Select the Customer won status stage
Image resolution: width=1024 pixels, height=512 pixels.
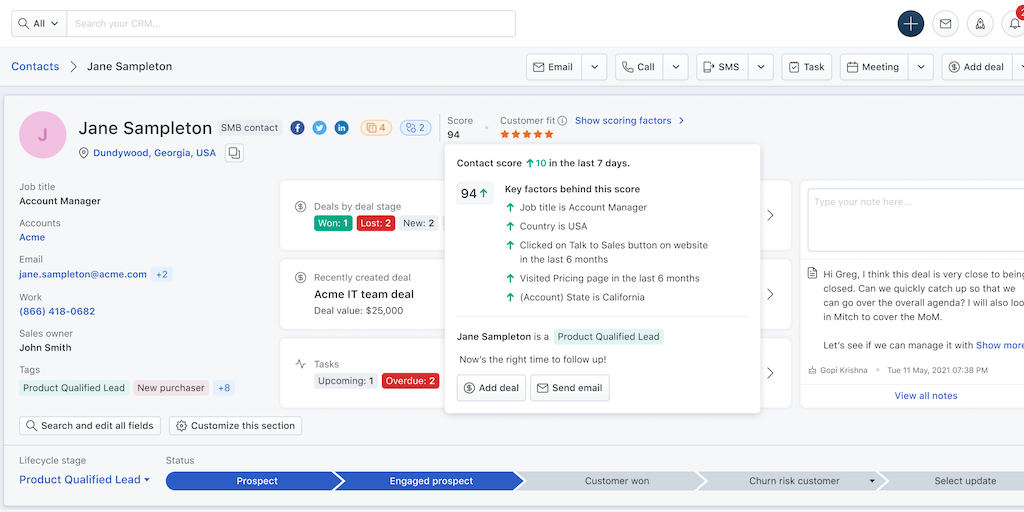click(616, 481)
